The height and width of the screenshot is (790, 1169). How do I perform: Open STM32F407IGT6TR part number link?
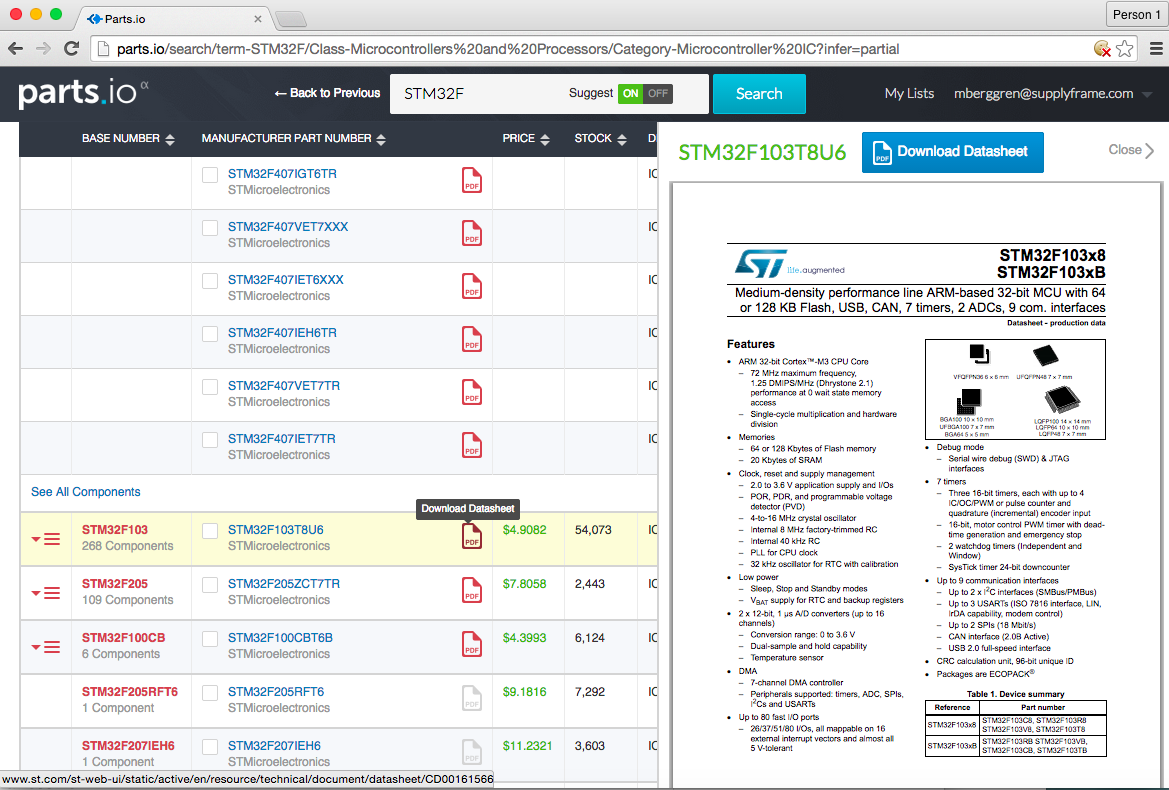283,174
